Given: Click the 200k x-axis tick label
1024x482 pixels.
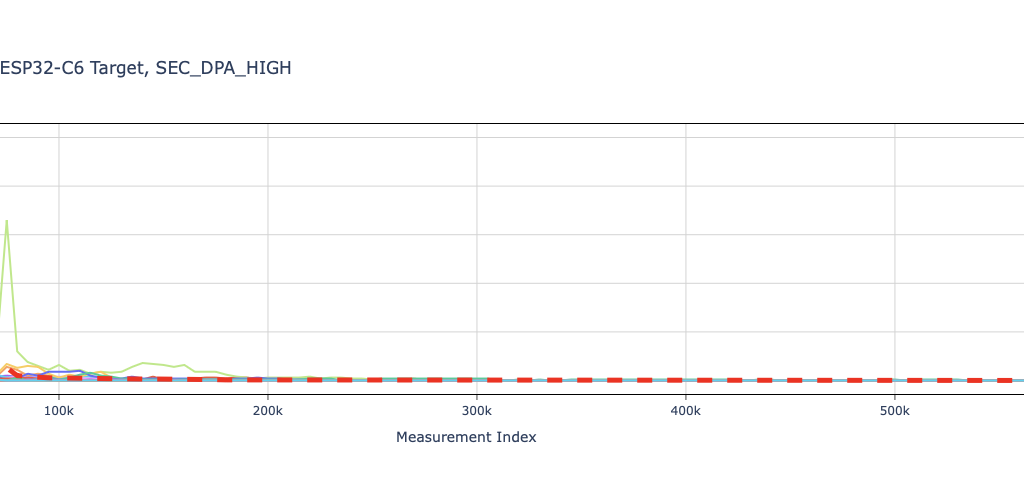Looking at the screenshot, I should pyautogui.click(x=267, y=411).
